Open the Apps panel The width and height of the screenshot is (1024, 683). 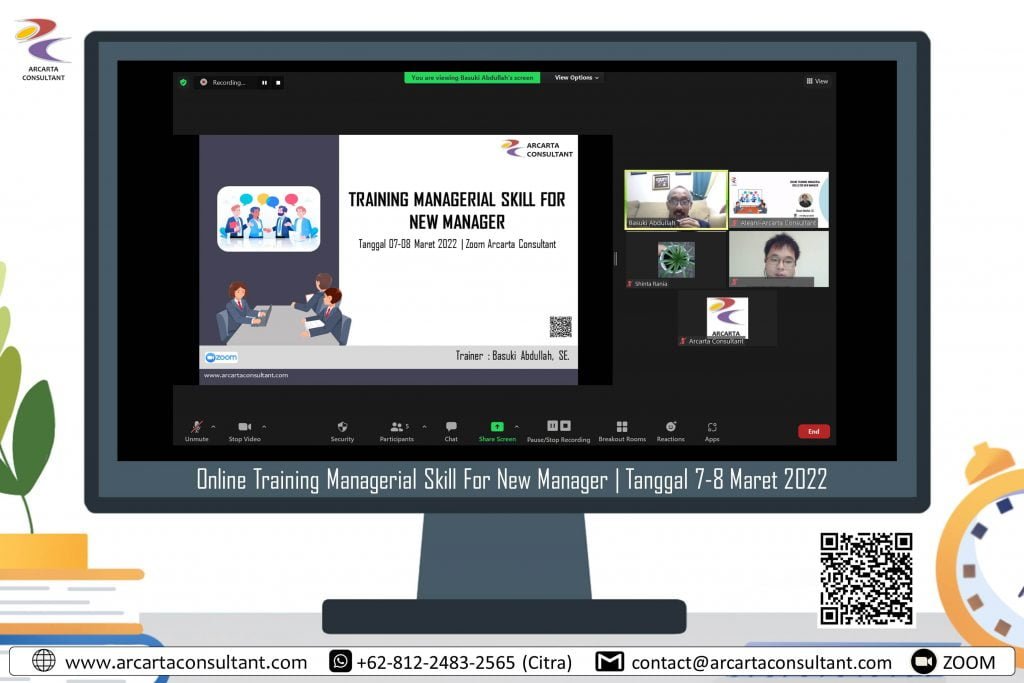pos(712,427)
